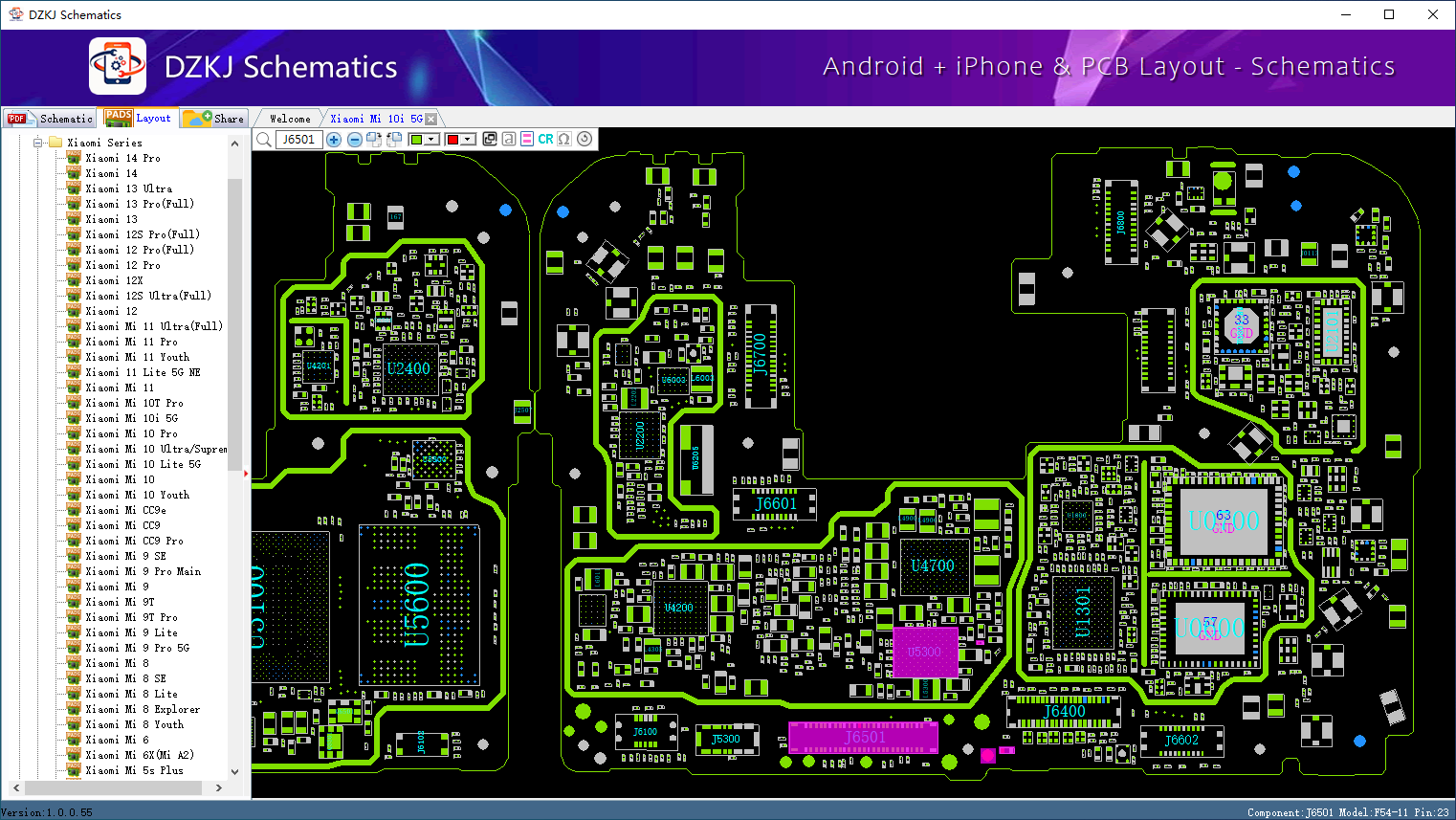Select chip U4700 on the board
This screenshot has height=820, width=1456.
tap(933, 565)
